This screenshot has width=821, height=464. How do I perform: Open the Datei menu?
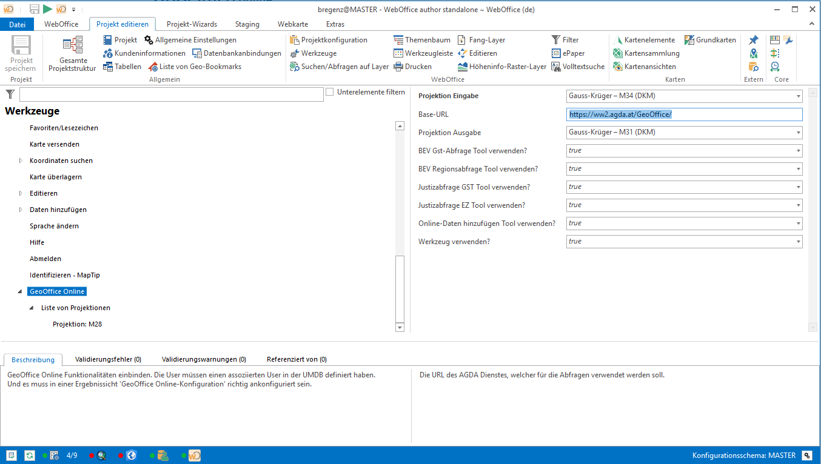[x=17, y=24]
